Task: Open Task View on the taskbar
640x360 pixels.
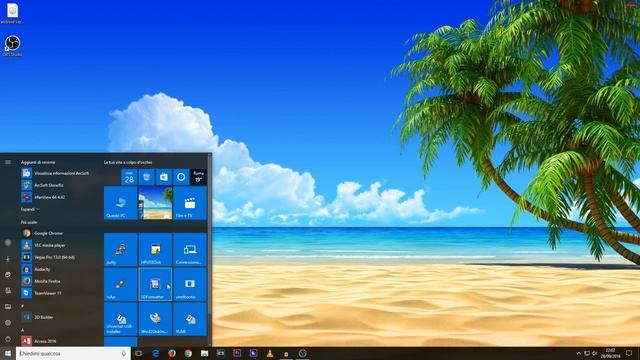Action: [x=139, y=353]
